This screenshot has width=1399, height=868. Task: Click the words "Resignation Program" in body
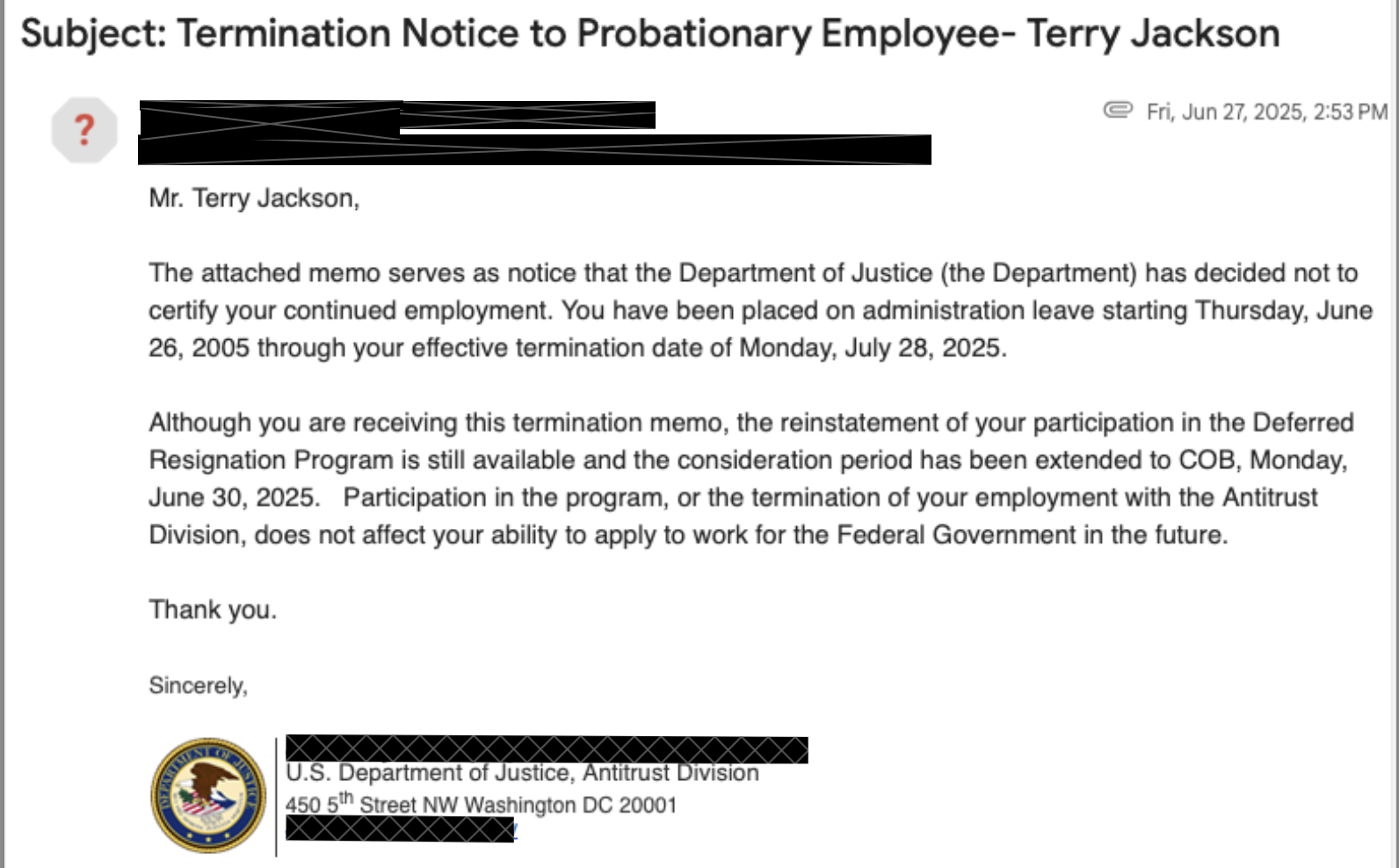pyautogui.click(x=271, y=460)
